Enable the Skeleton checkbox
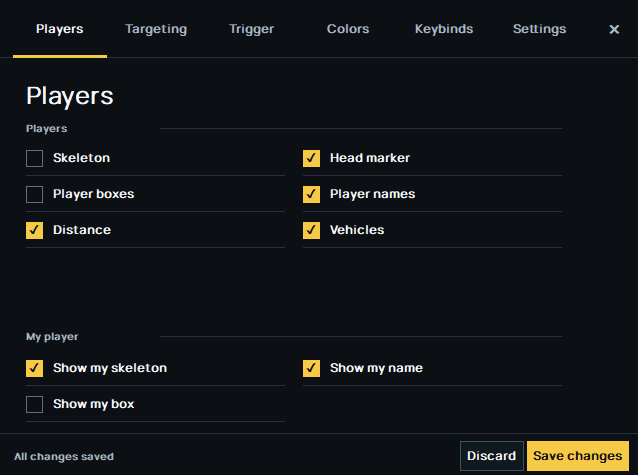The image size is (638, 475). (35, 158)
